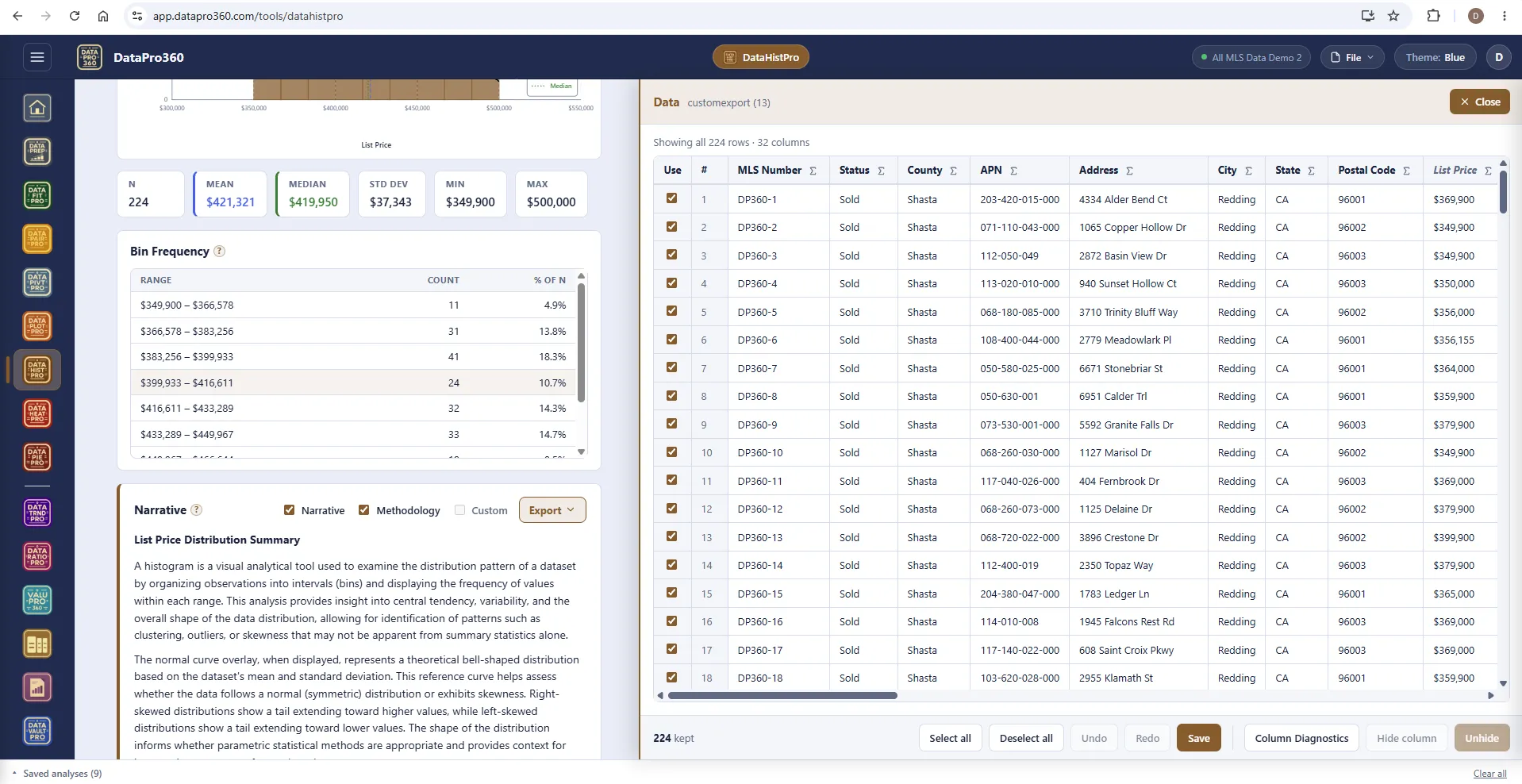Image resolution: width=1522 pixels, height=784 pixels.
Task: Open browser extensions icon
Action: coord(1433,16)
